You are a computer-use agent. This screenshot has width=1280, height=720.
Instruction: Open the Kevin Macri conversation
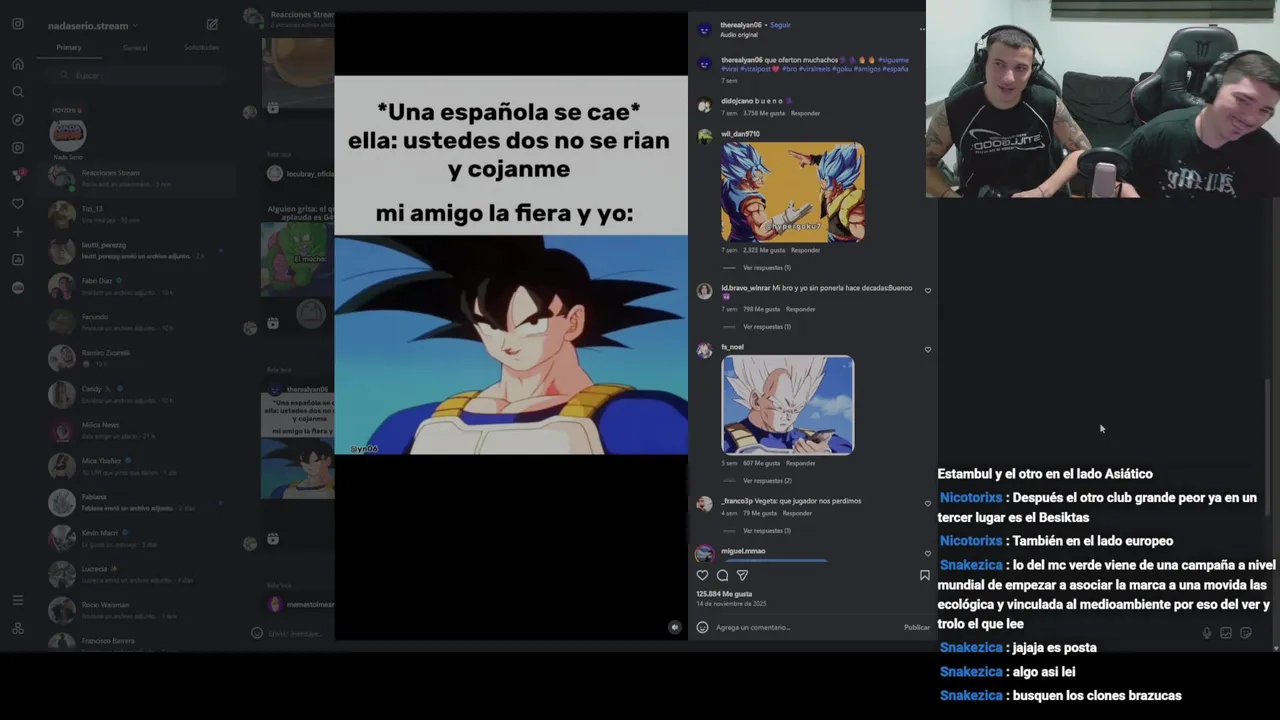point(137,538)
